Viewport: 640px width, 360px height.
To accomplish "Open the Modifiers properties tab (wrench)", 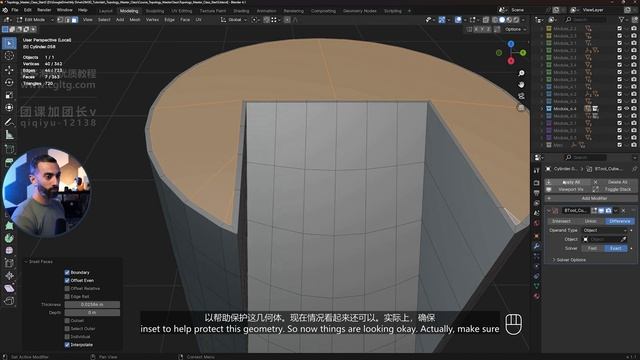I will [537, 246].
